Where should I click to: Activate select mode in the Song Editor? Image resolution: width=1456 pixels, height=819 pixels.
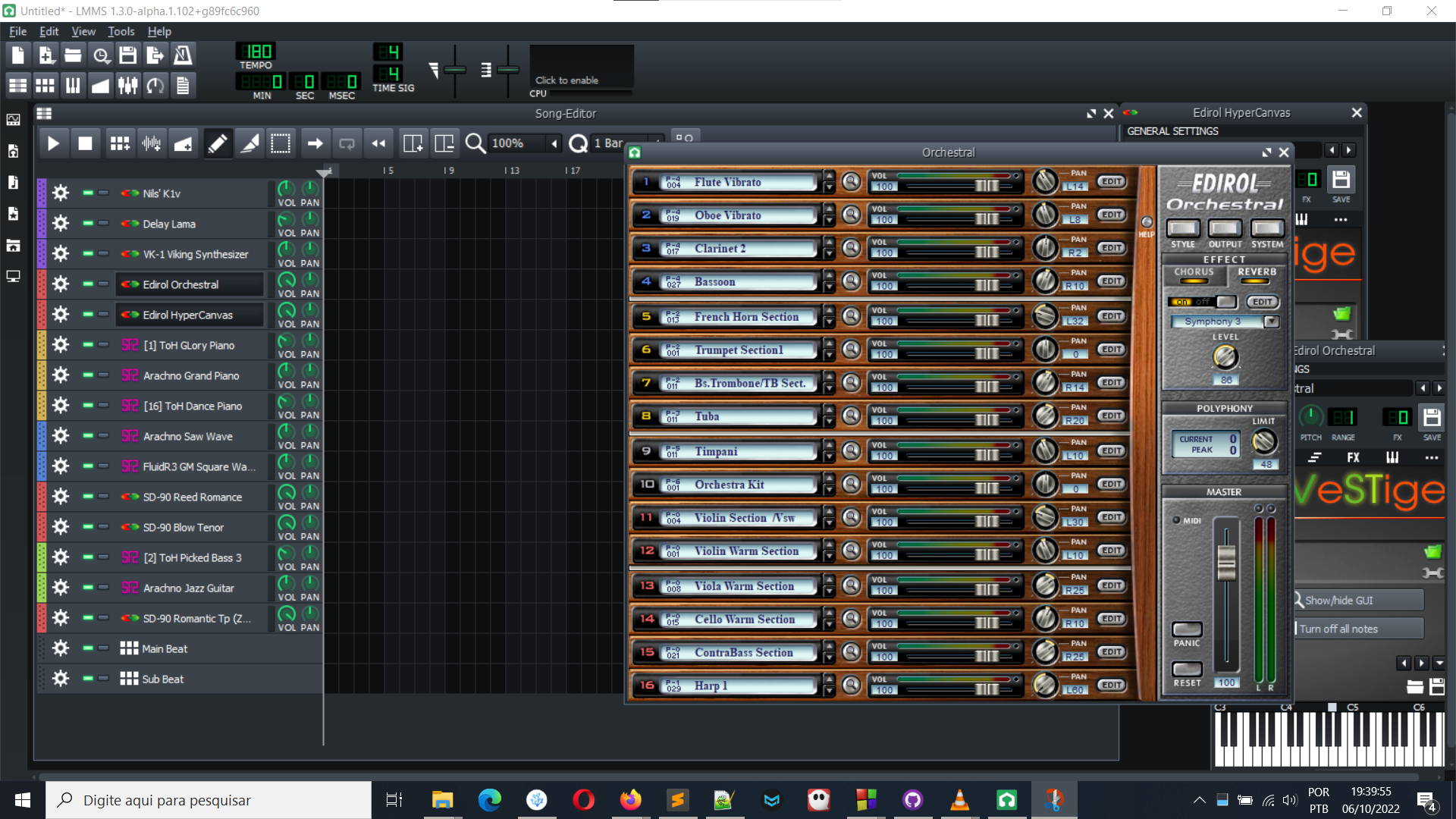tap(281, 143)
